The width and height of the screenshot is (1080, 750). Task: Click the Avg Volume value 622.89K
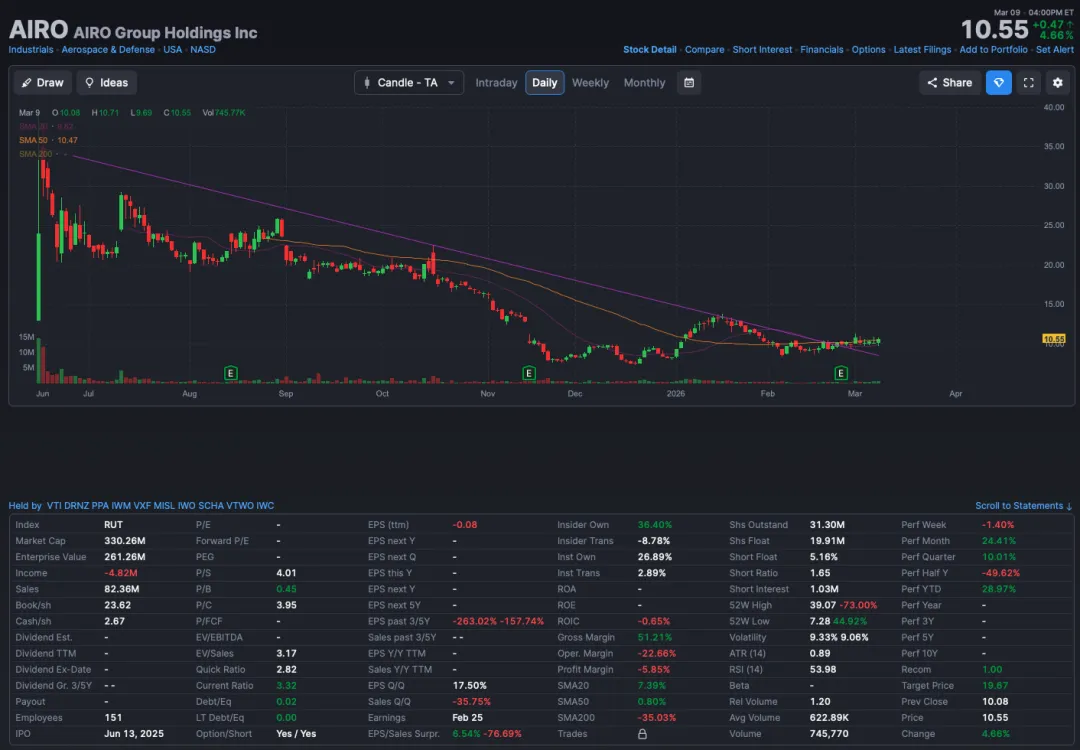point(829,718)
